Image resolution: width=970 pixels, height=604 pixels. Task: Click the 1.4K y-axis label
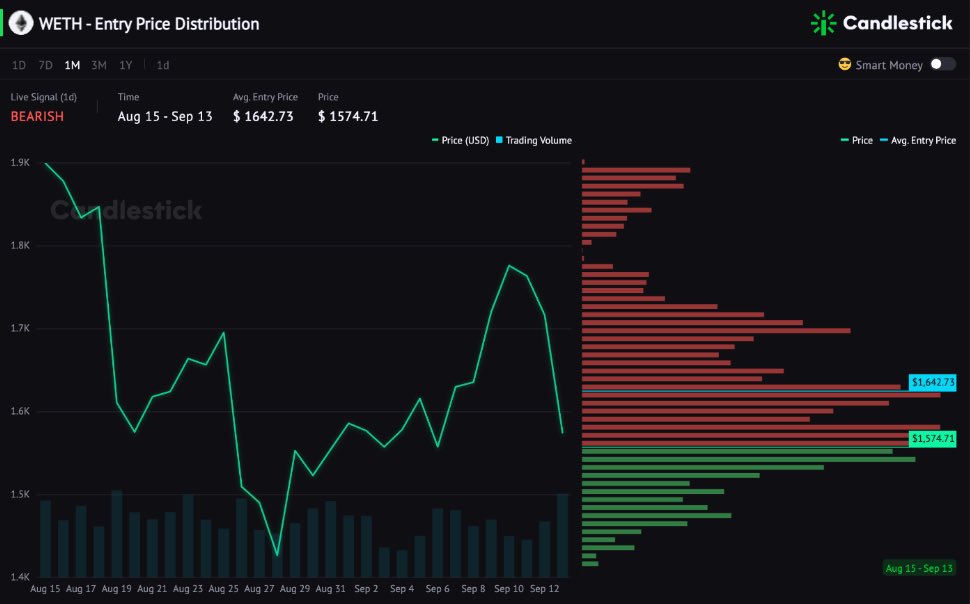click(20, 577)
